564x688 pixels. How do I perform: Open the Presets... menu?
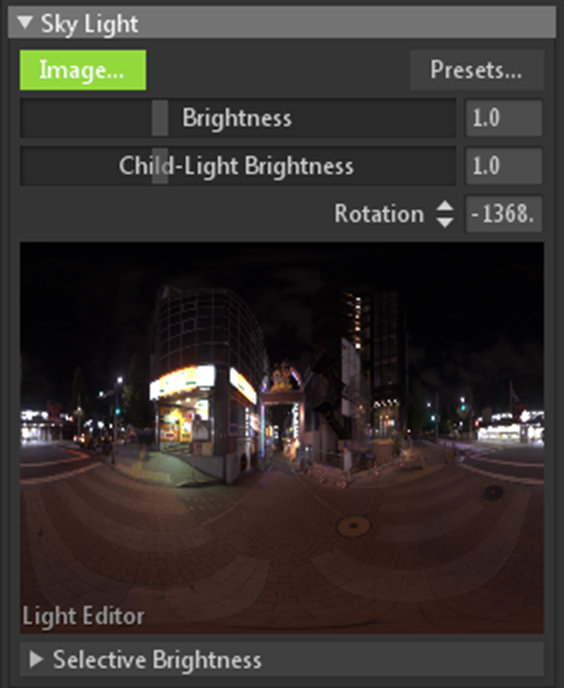[x=477, y=70]
